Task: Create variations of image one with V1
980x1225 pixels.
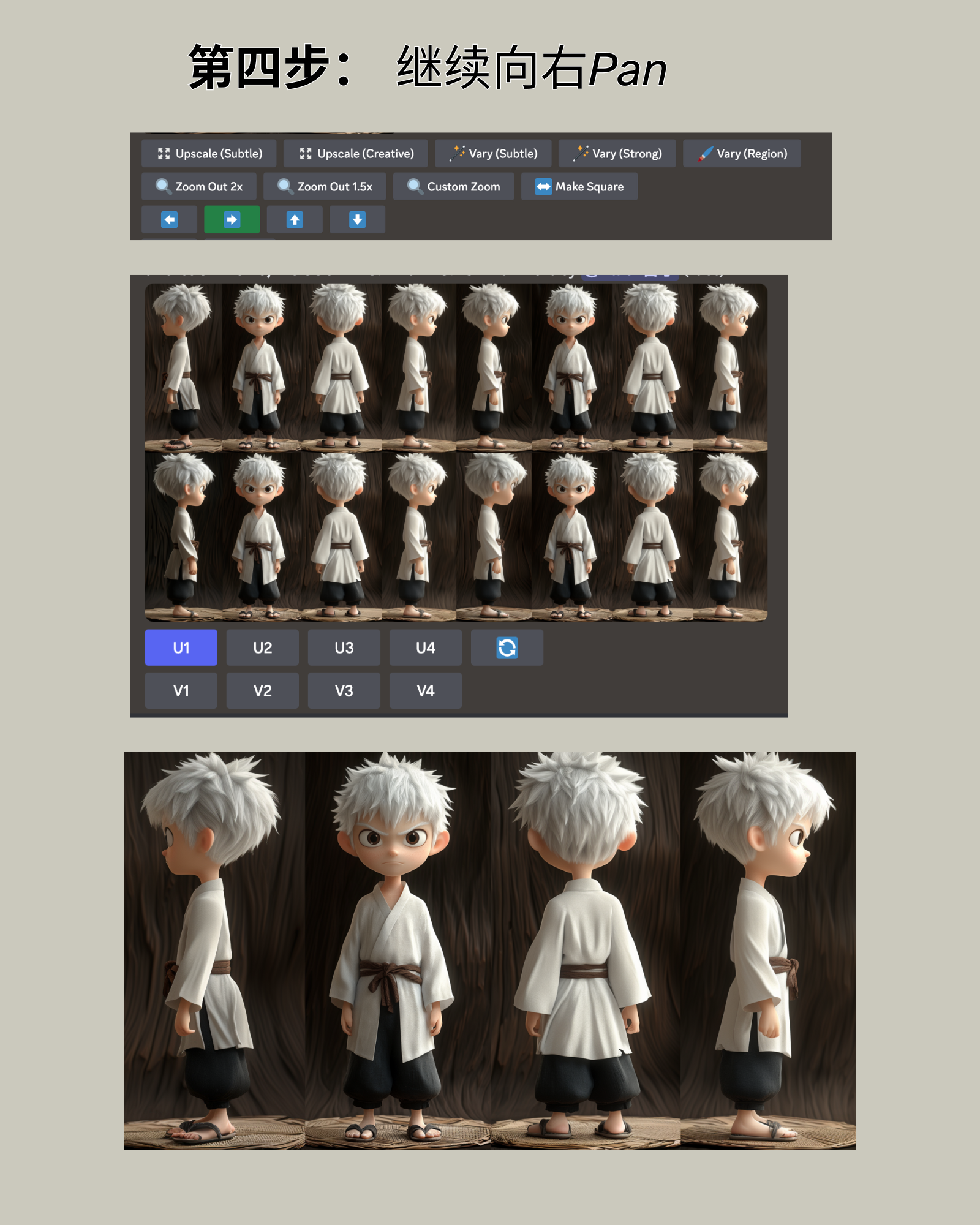Action: click(181, 690)
